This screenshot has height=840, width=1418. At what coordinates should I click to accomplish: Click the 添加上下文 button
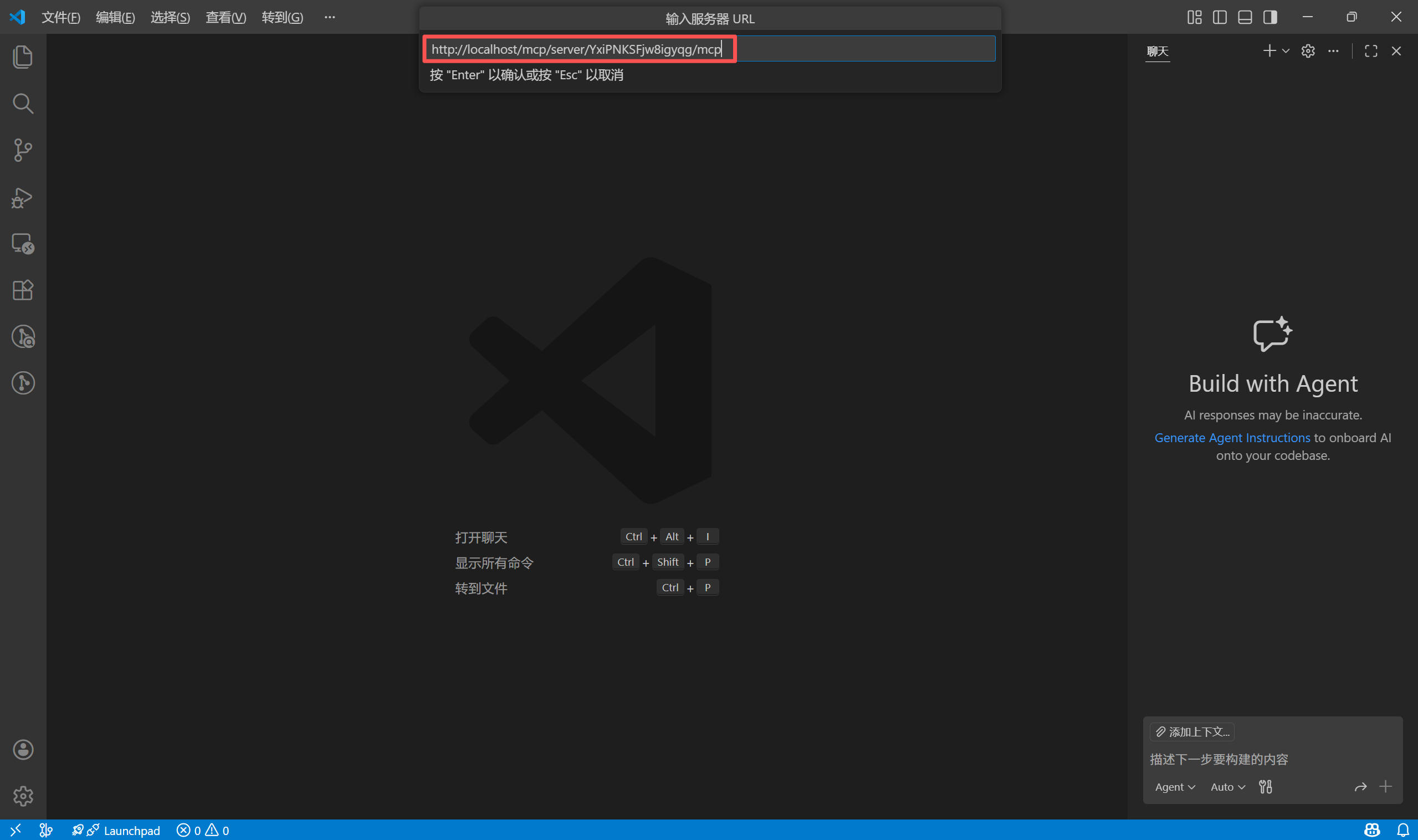click(1191, 731)
